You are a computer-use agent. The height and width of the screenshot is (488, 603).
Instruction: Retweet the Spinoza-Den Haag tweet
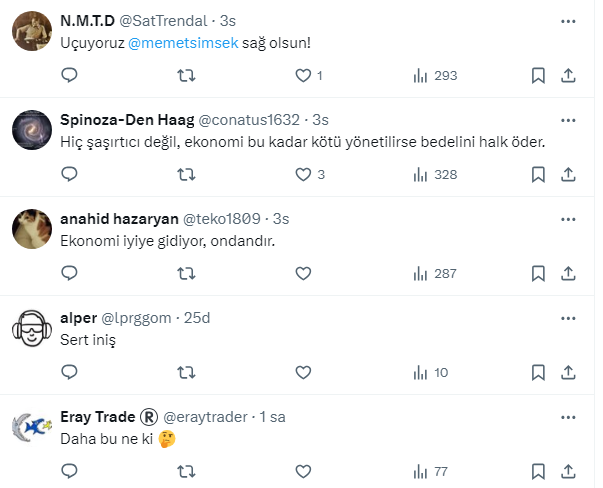pos(186,174)
